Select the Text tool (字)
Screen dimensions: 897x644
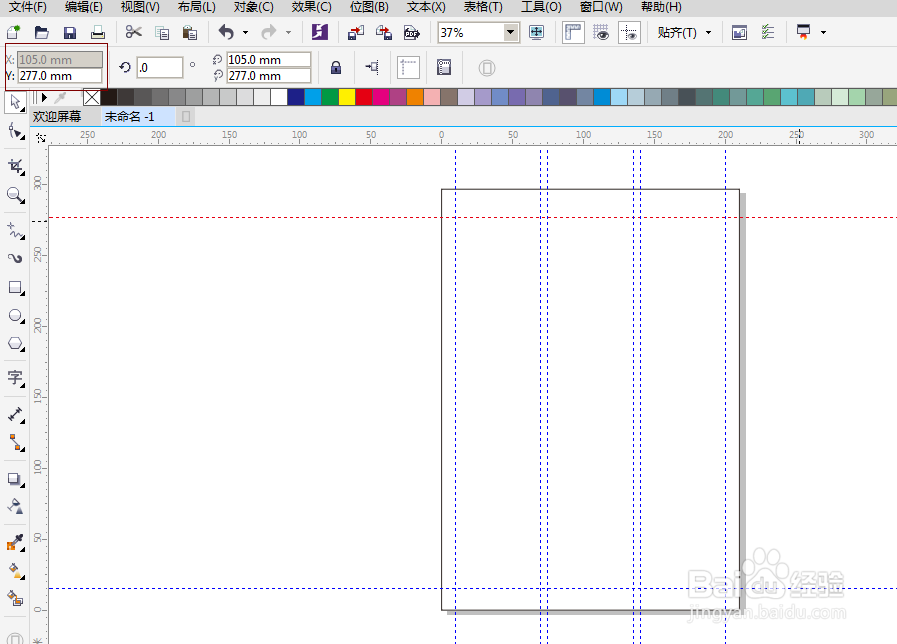point(15,378)
